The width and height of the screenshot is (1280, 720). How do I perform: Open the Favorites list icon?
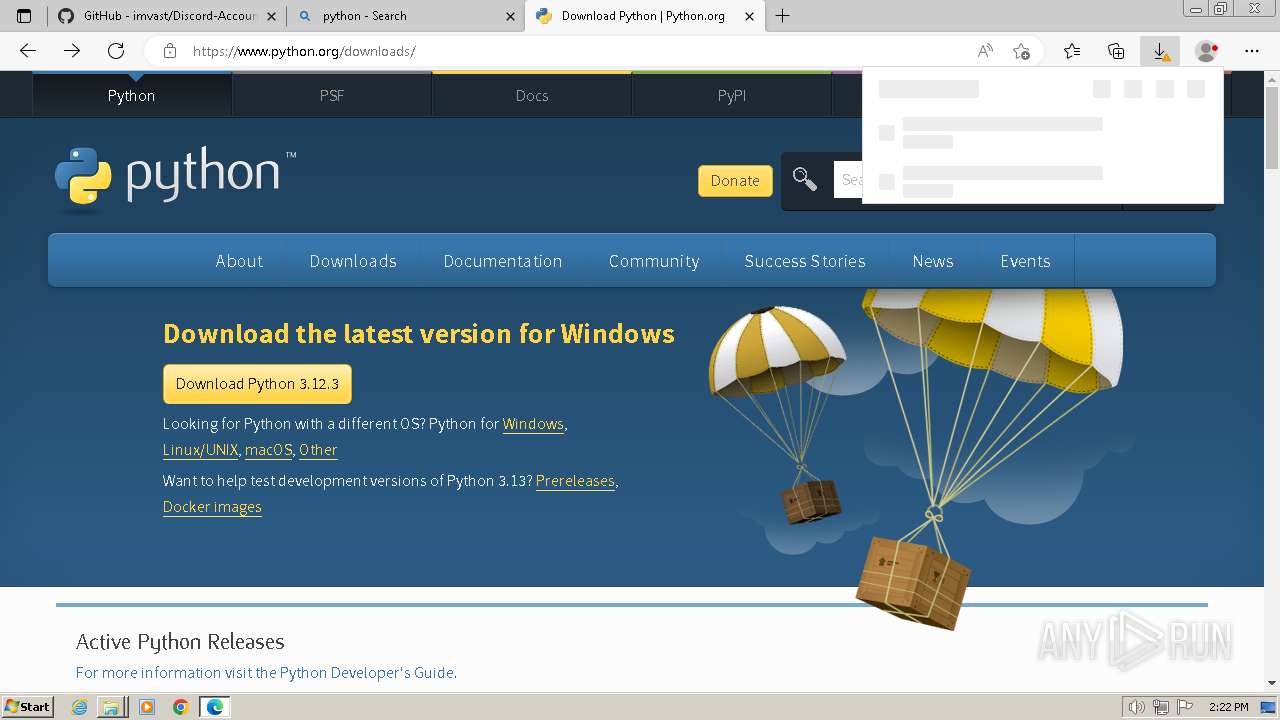[1072, 51]
